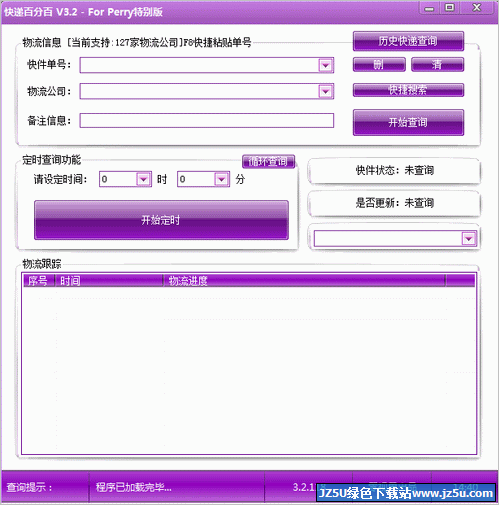This screenshot has height=505, width=499.
Task: Open the hours (时) dropdown
Action: point(144,179)
